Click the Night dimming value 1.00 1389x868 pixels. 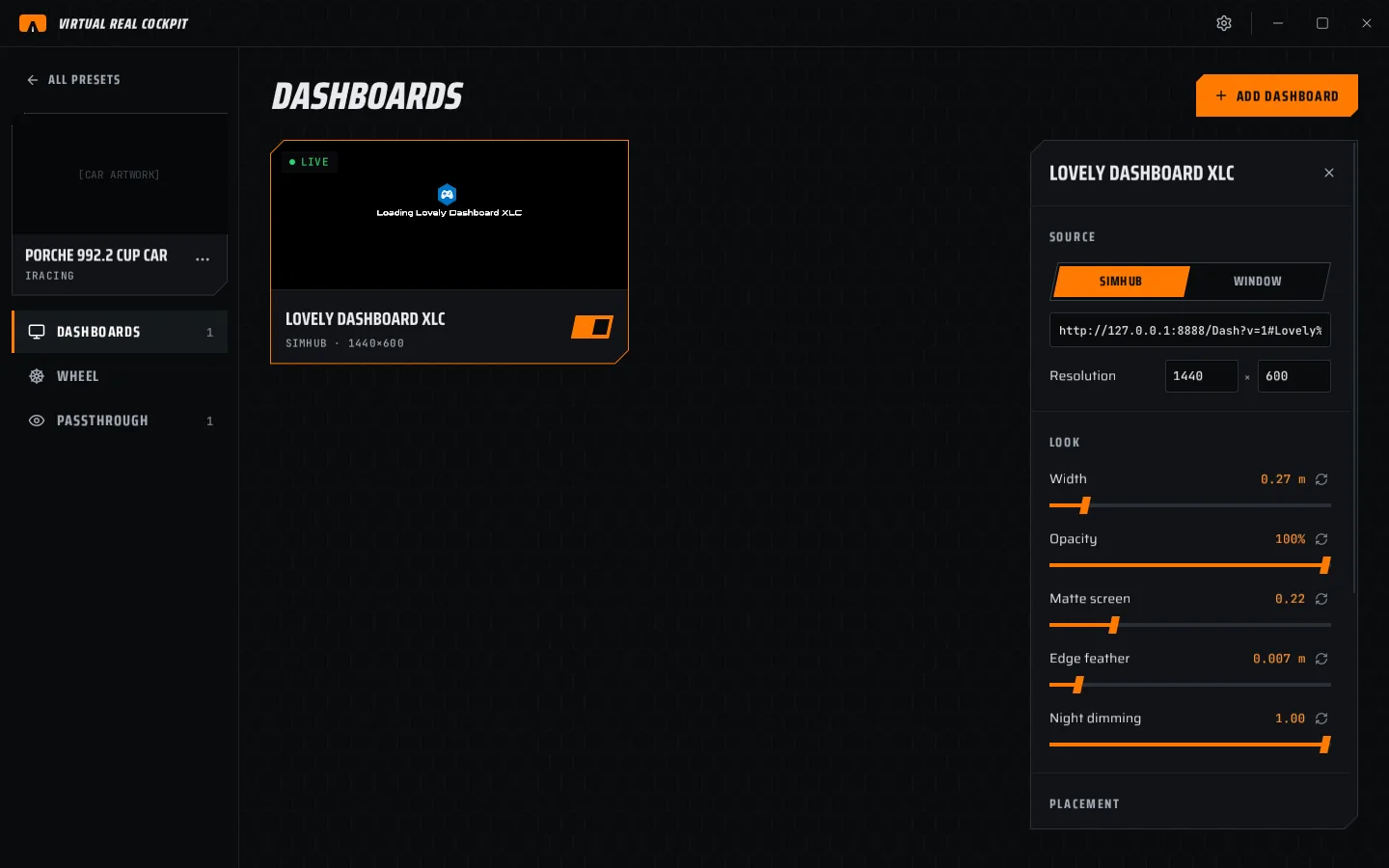click(1291, 719)
